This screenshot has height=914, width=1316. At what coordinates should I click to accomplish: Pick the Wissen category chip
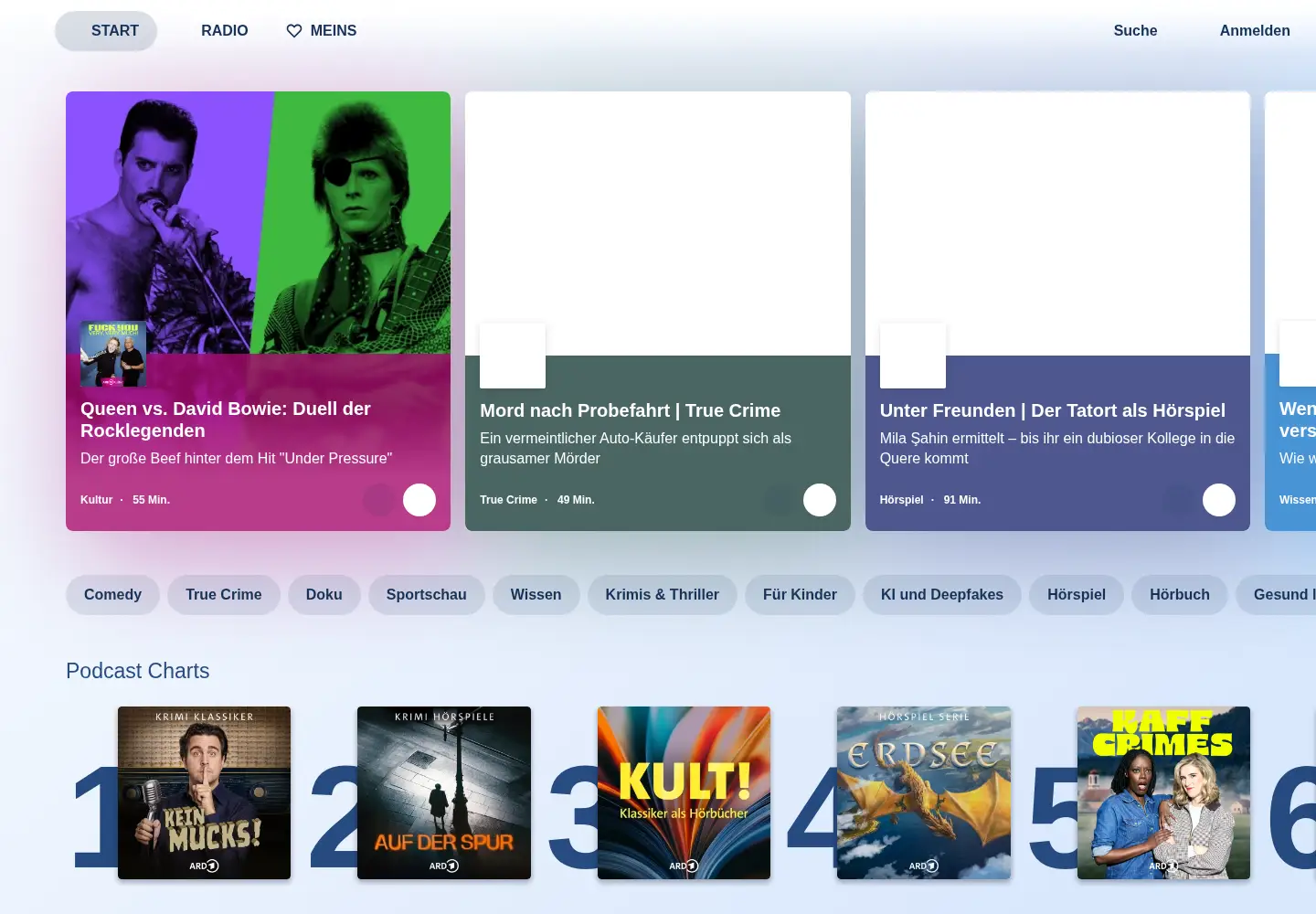point(536,595)
